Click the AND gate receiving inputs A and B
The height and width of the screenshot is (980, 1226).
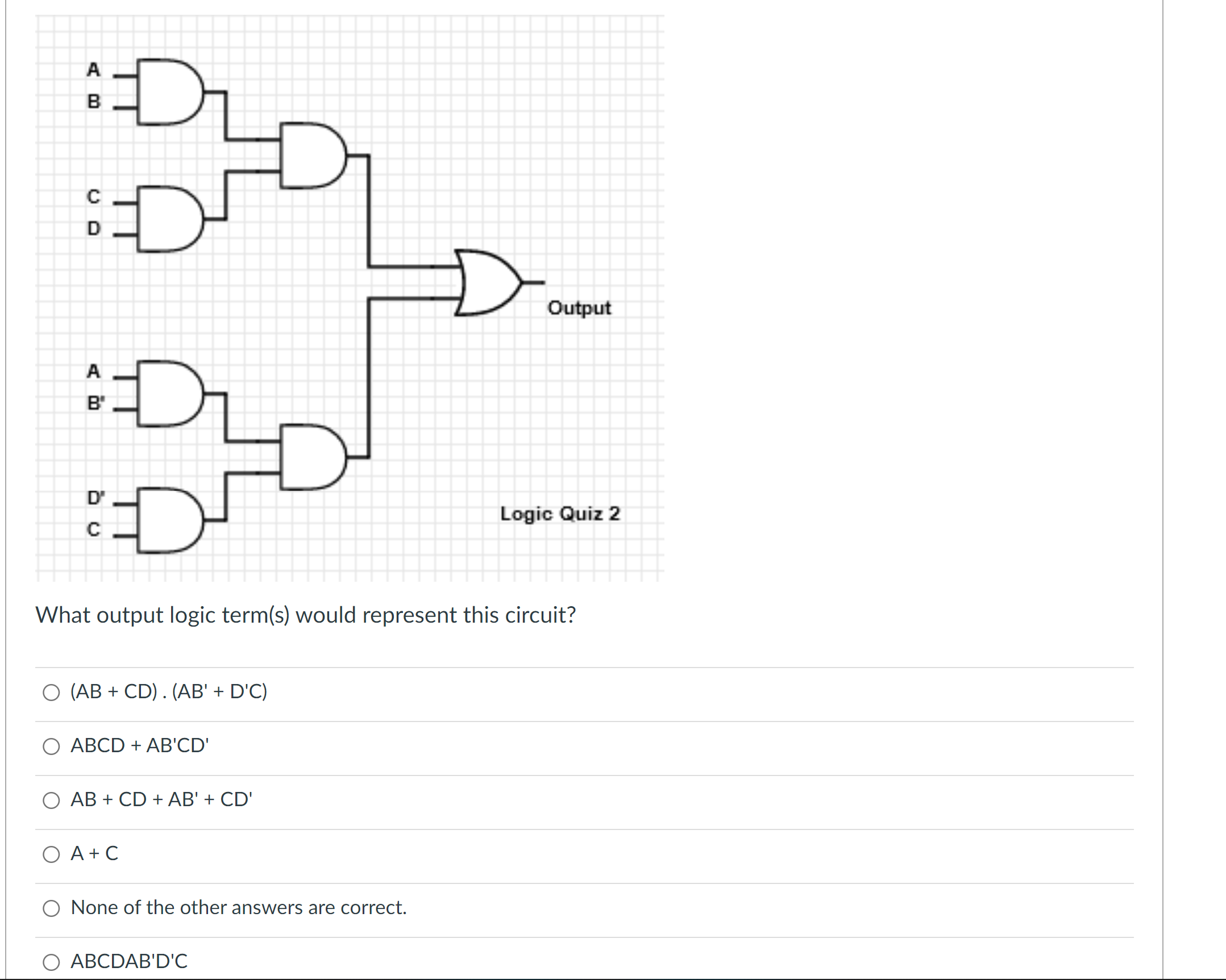[x=168, y=91]
